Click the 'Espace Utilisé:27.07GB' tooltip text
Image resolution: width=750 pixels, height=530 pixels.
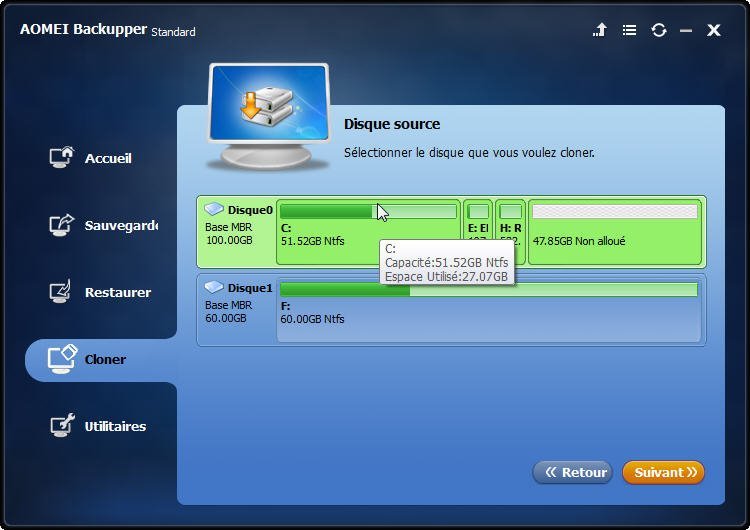[446, 277]
